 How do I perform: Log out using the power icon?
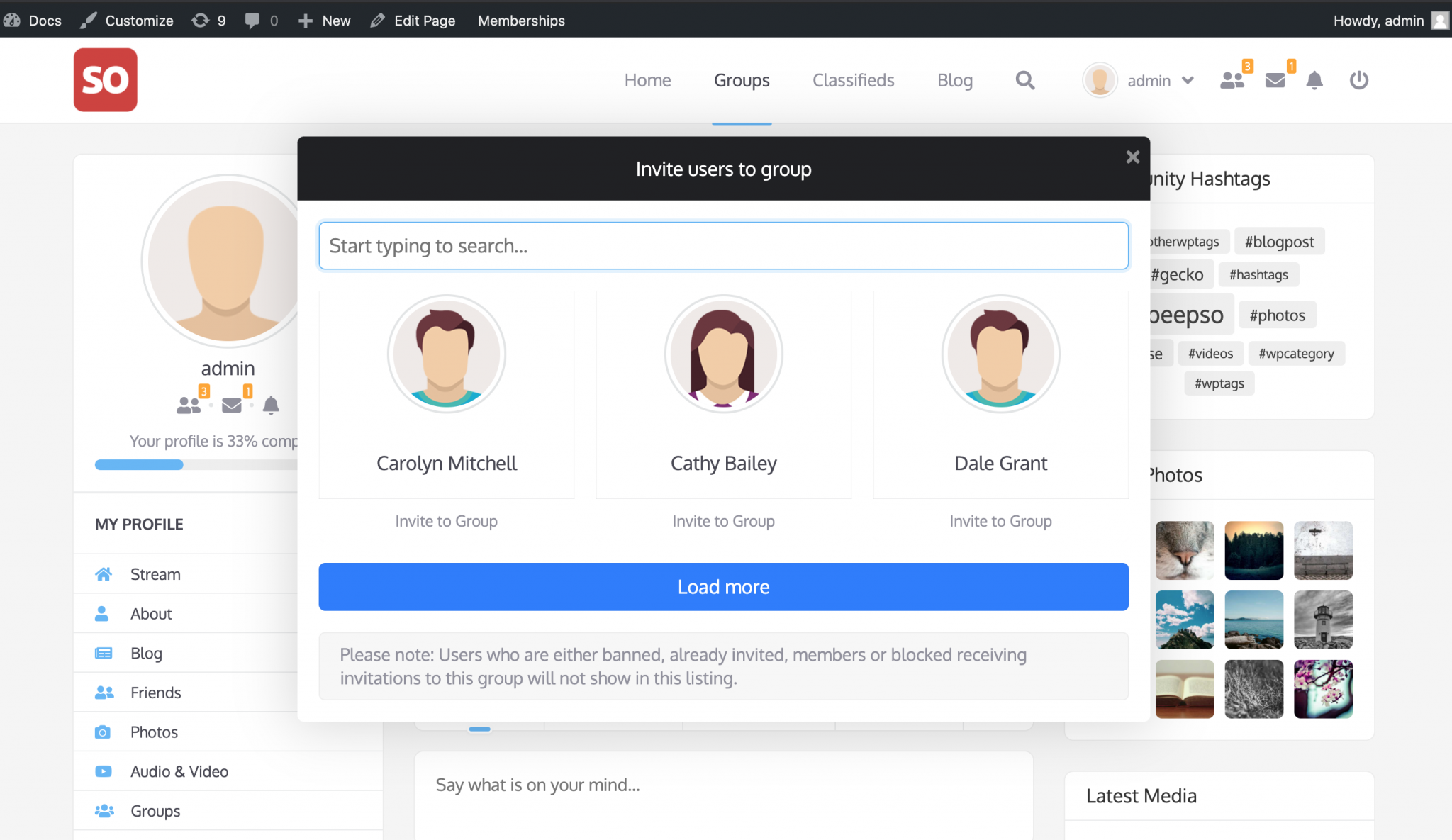pos(1359,80)
